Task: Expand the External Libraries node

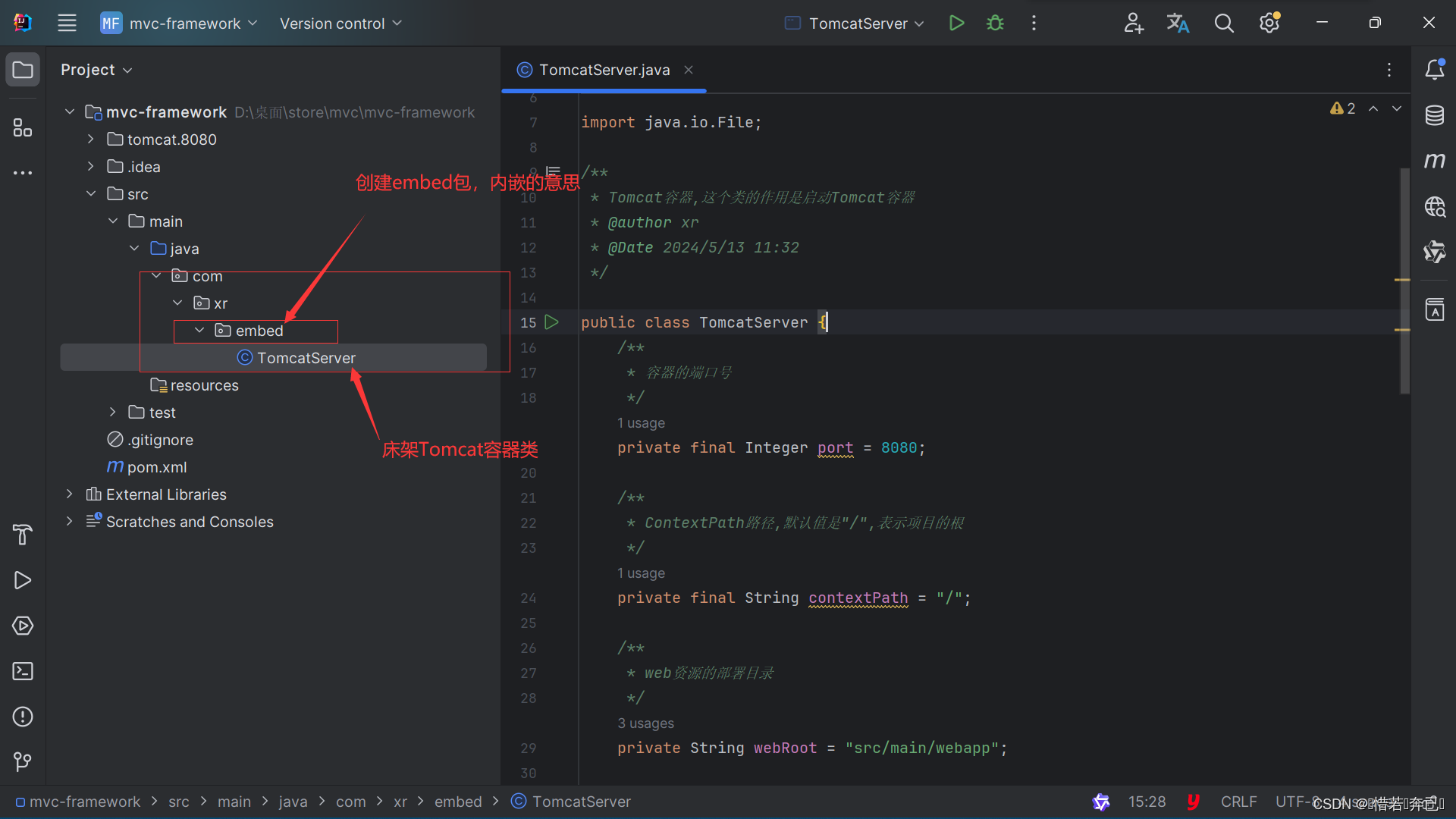Action: point(70,494)
